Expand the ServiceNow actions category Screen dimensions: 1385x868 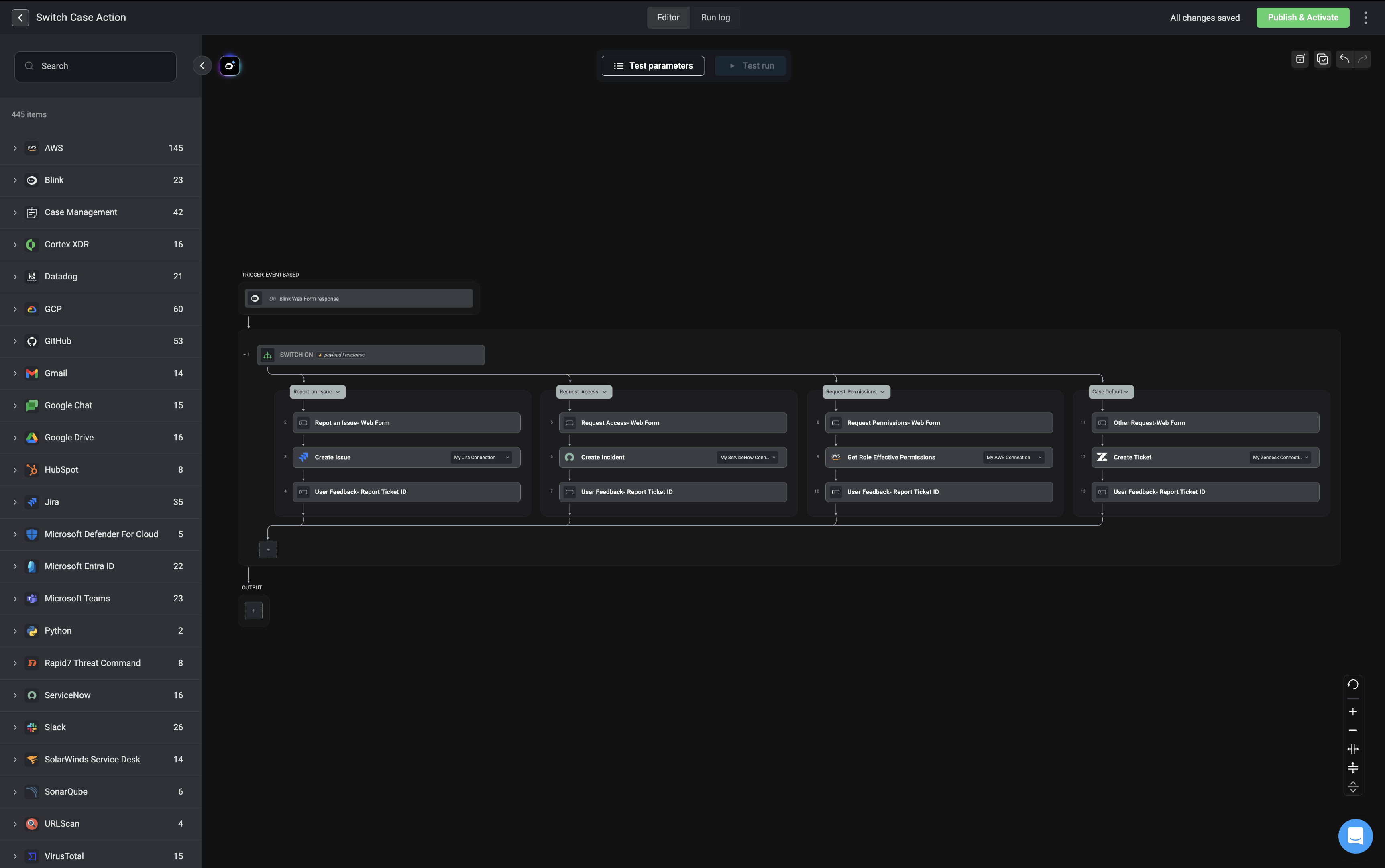[16, 695]
